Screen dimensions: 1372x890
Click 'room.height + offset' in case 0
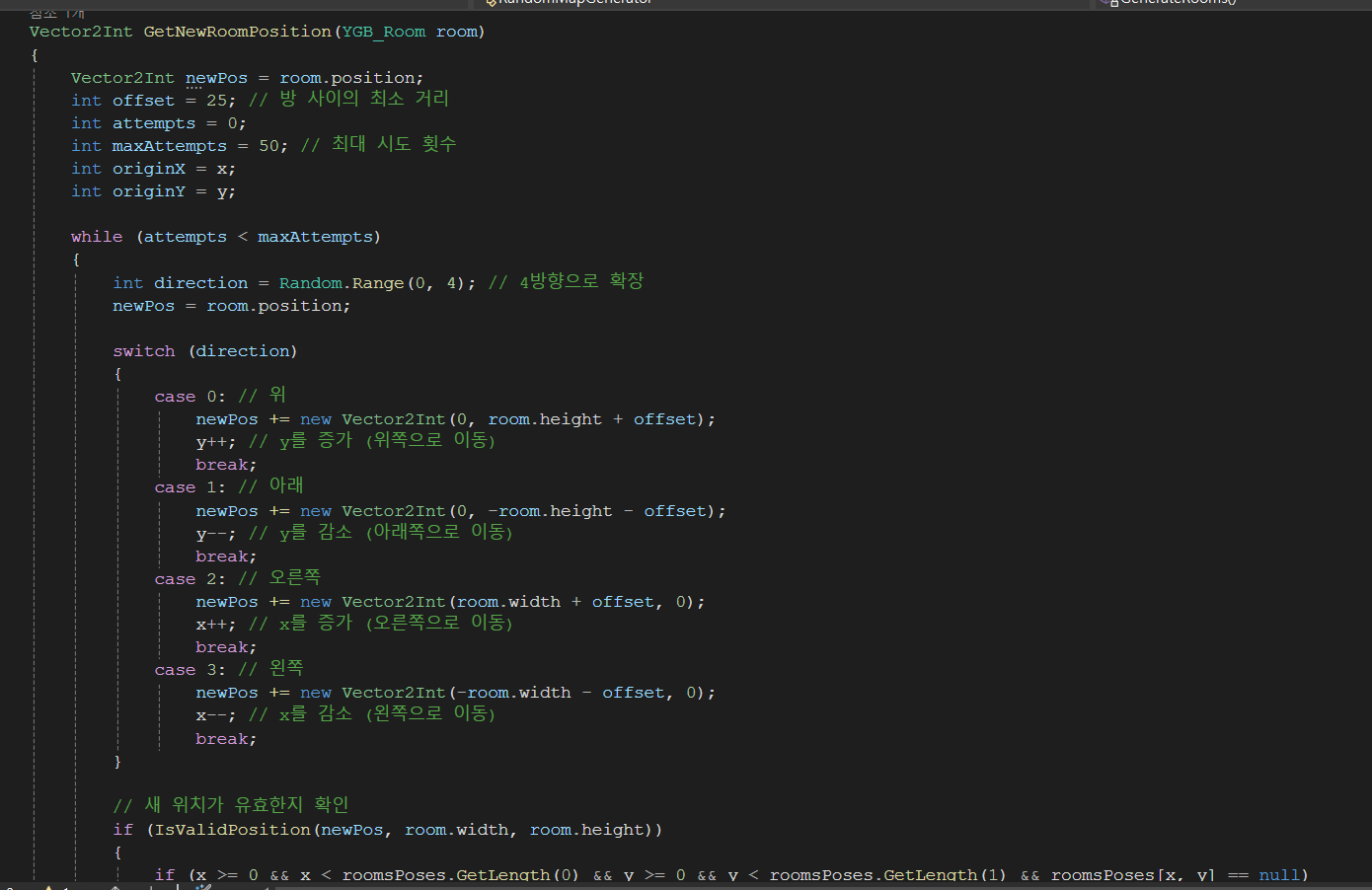(592, 419)
